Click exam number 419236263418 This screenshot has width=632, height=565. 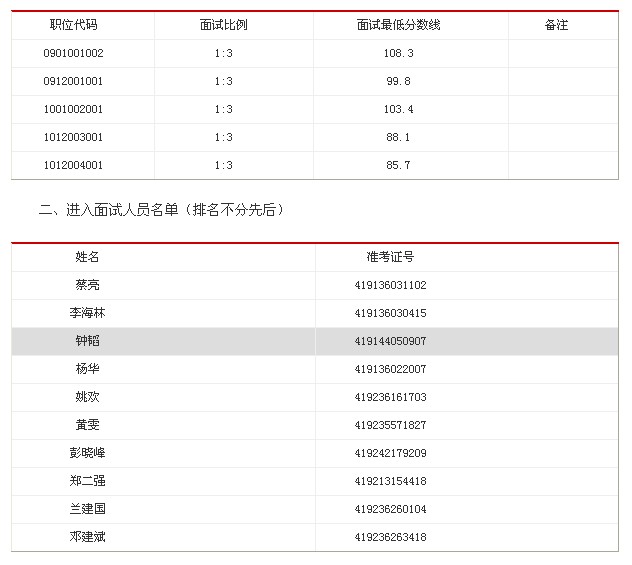tap(390, 537)
